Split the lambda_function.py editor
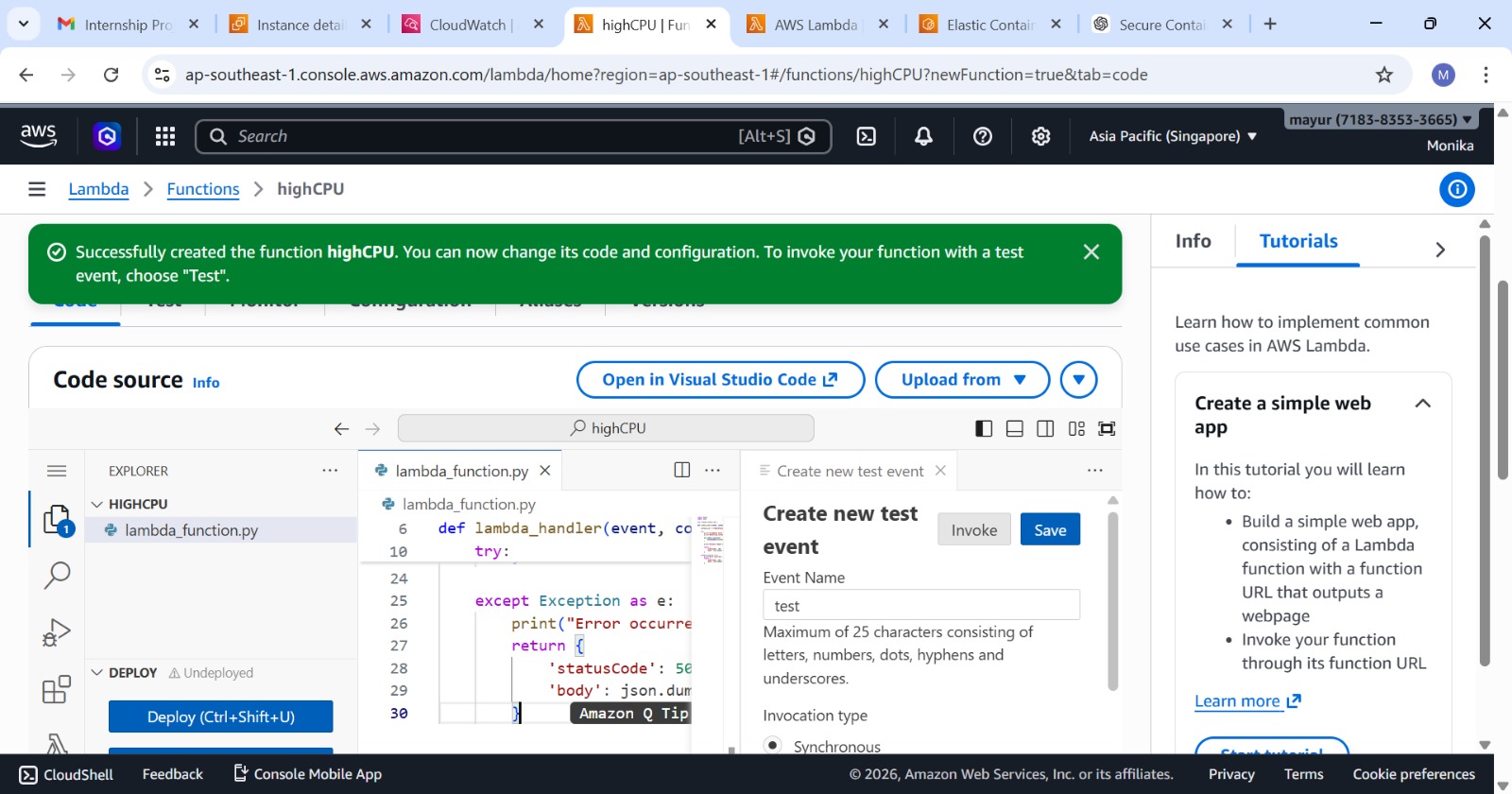The image size is (1512, 794). (x=681, y=471)
